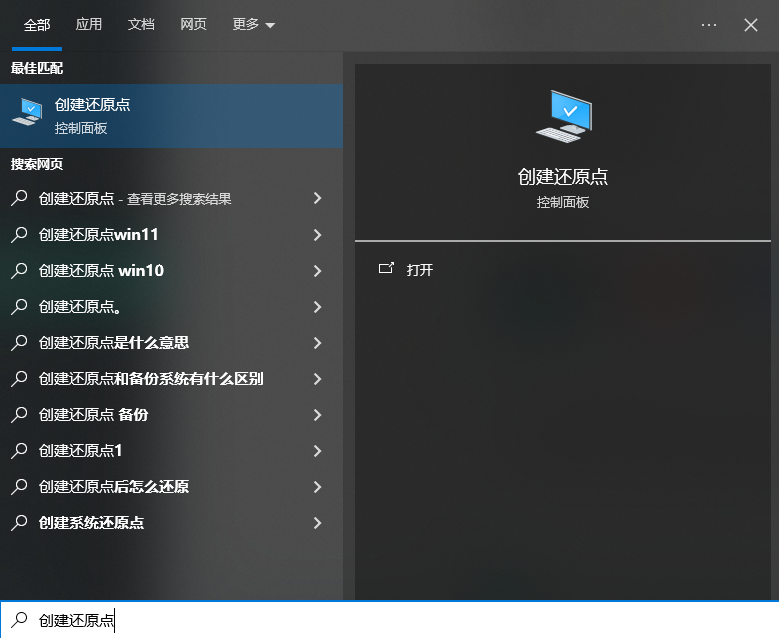Open 创建还原点 via 打开 button
The image size is (779, 638).
click(420, 270)
